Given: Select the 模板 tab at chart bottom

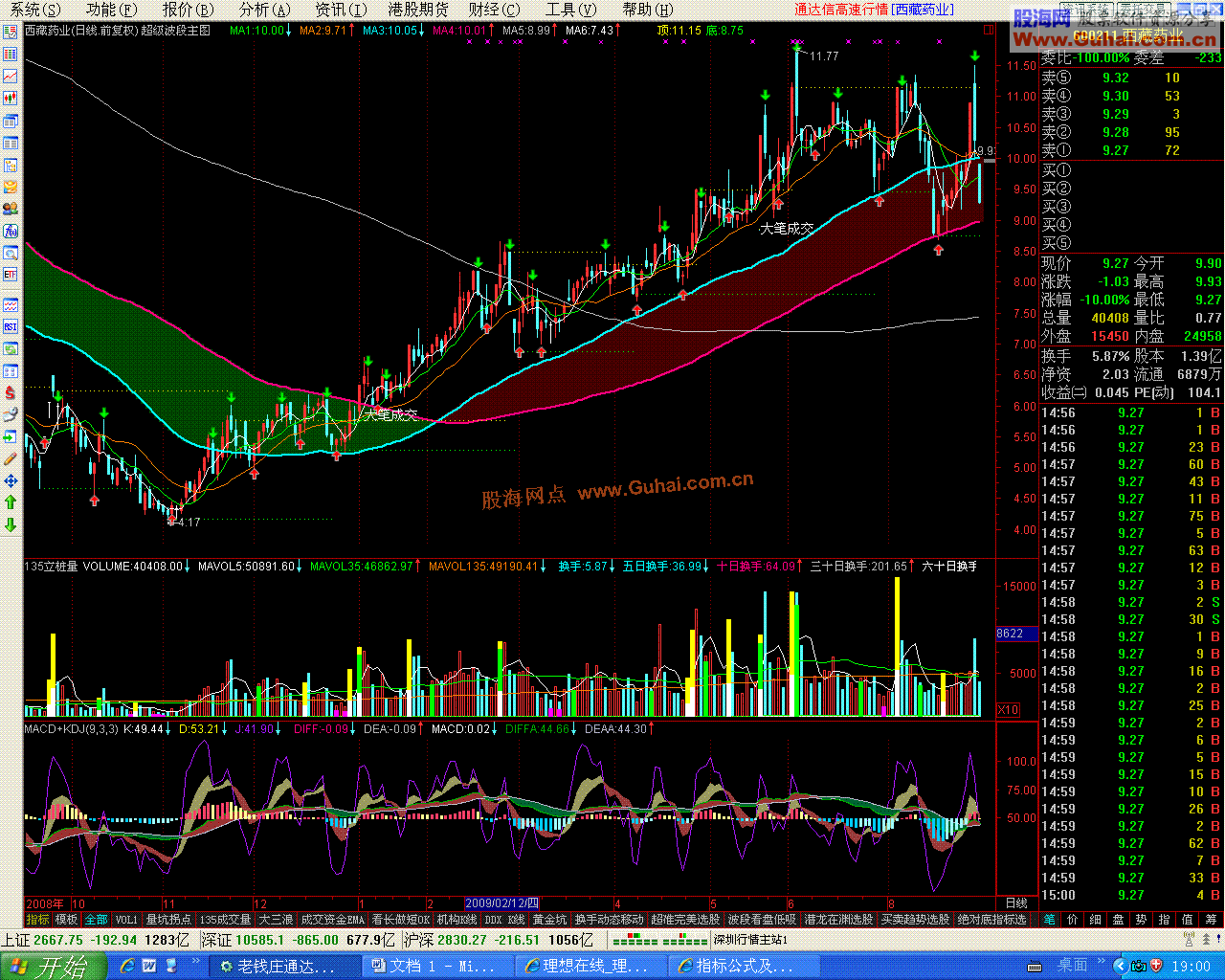Looking at the screenshot, I should (66, 920).
